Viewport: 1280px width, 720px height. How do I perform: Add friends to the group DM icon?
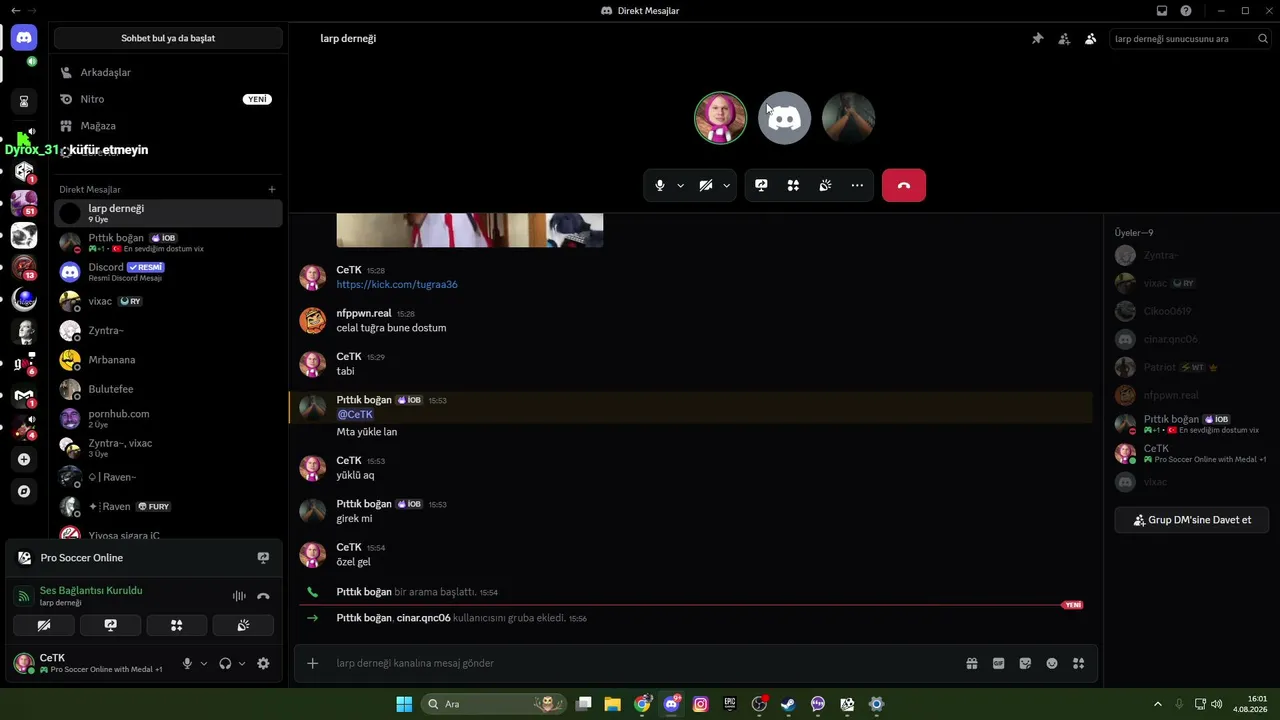(1064, 39)
